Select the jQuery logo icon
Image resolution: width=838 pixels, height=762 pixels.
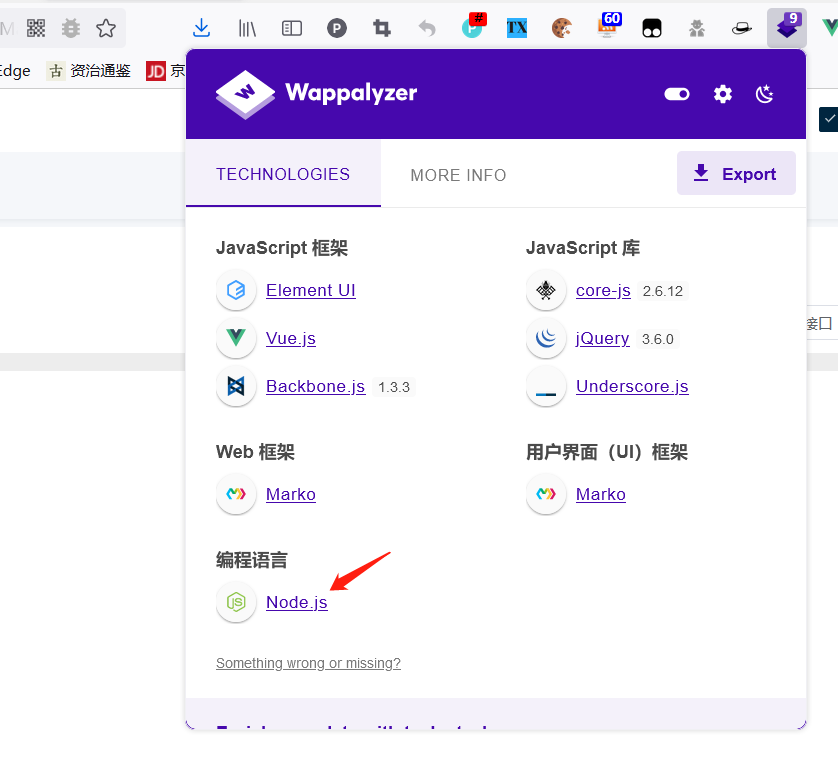(546, 338)
